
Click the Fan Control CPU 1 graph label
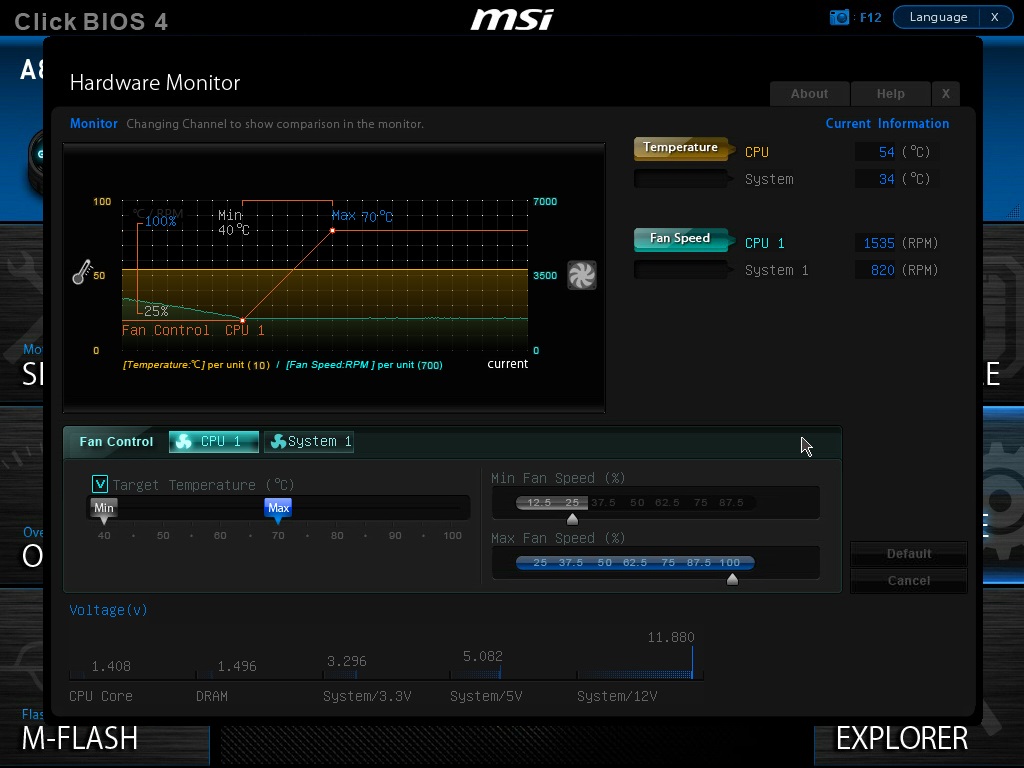(193, 330)
